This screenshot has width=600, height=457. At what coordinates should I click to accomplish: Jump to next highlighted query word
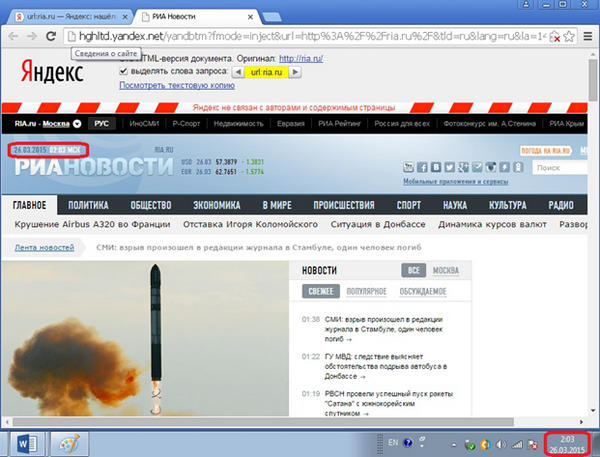pos(295,72)
